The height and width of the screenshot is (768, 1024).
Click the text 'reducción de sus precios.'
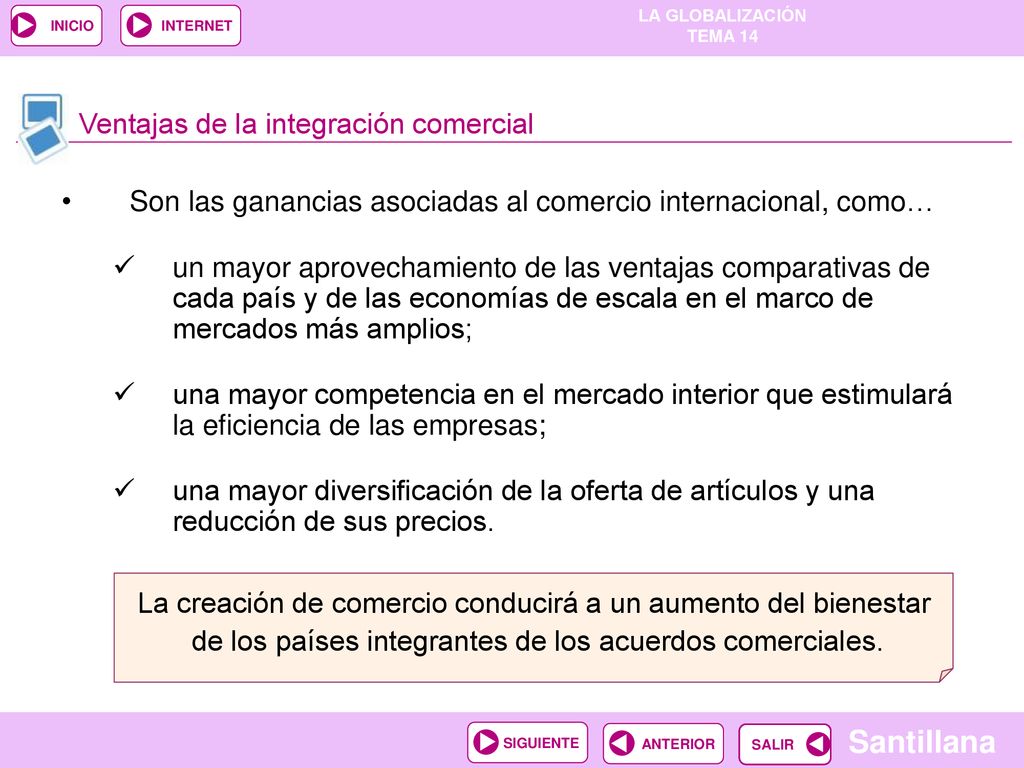coord(333,522)
